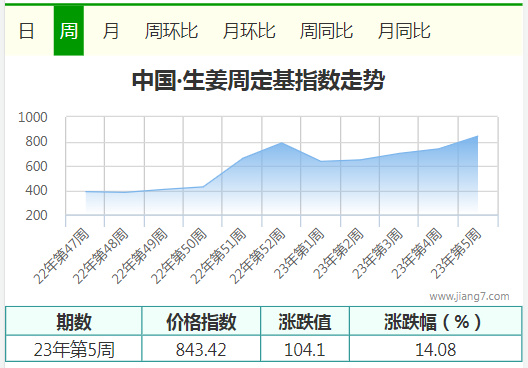528x368 pixels.
Task: Click the www.jiang7.com credit link
Action: pyautogui.click(x=469, y=296)
